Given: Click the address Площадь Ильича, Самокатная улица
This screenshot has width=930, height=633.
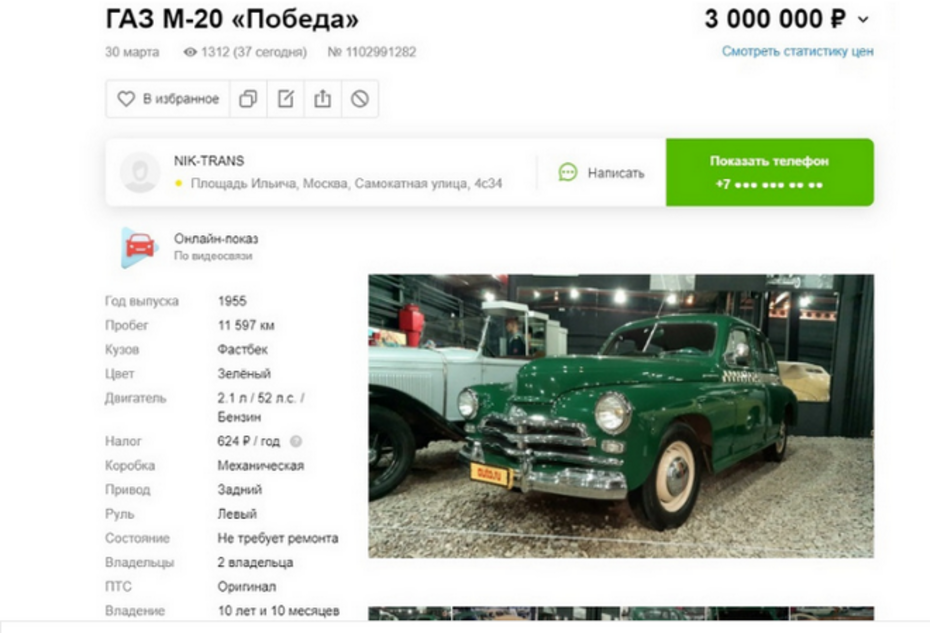Looking at the screenshot, I should [x=346, y=183].
